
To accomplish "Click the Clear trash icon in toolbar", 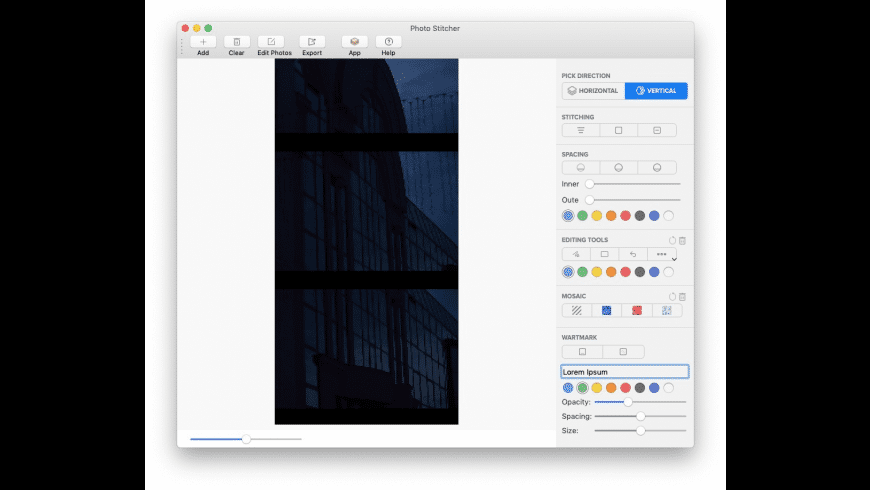I will pyautogui.click(x=236, y=41).
